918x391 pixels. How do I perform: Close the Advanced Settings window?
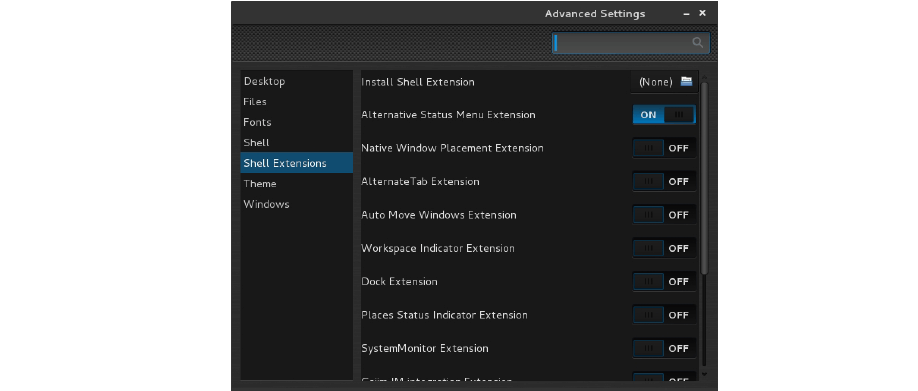703,13
